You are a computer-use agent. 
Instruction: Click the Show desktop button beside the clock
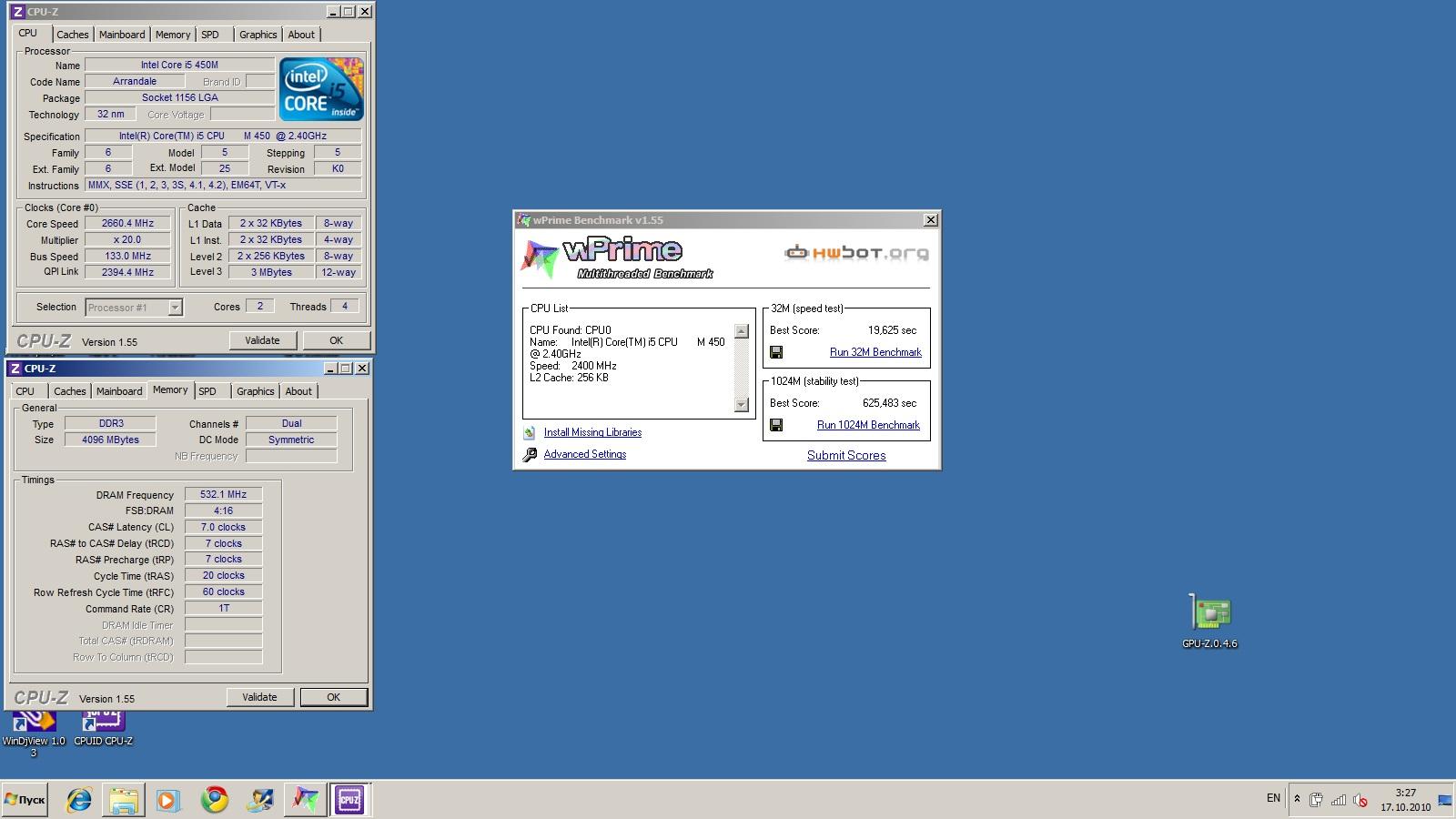1445,800
